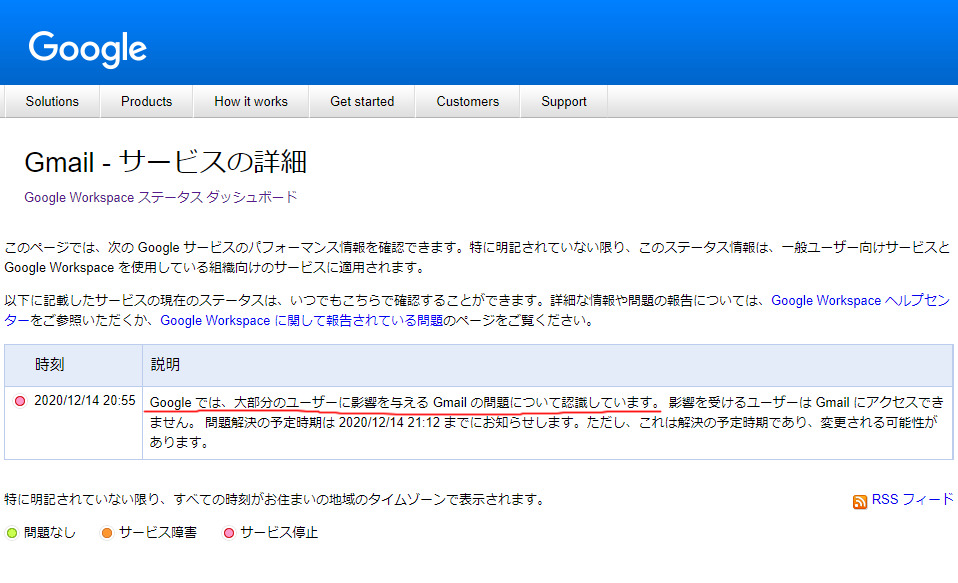
Task: Click the orange RSS feed icon
Action: (x=860, y=502)
